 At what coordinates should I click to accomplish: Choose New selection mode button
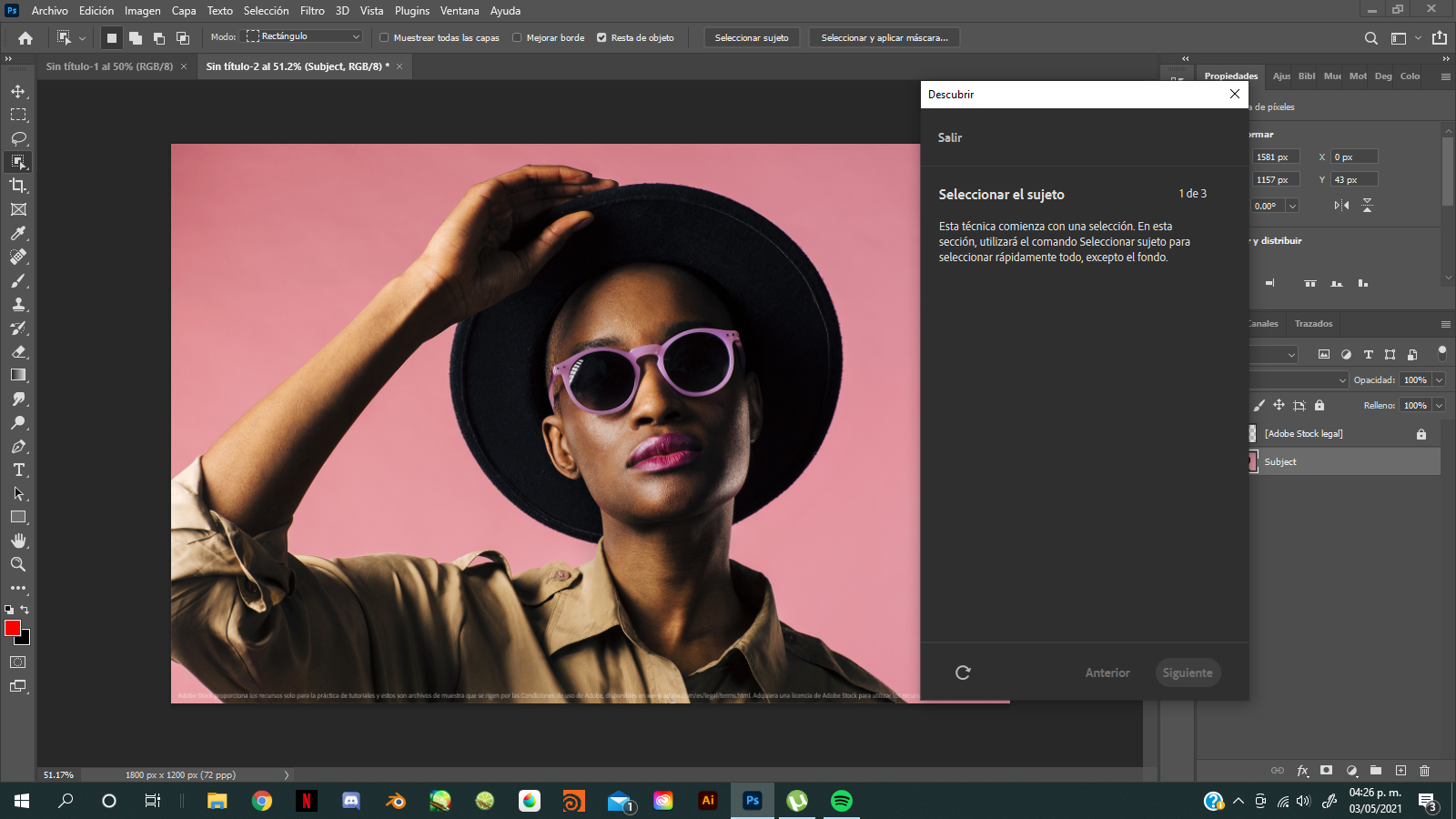[x=112, y=38]
